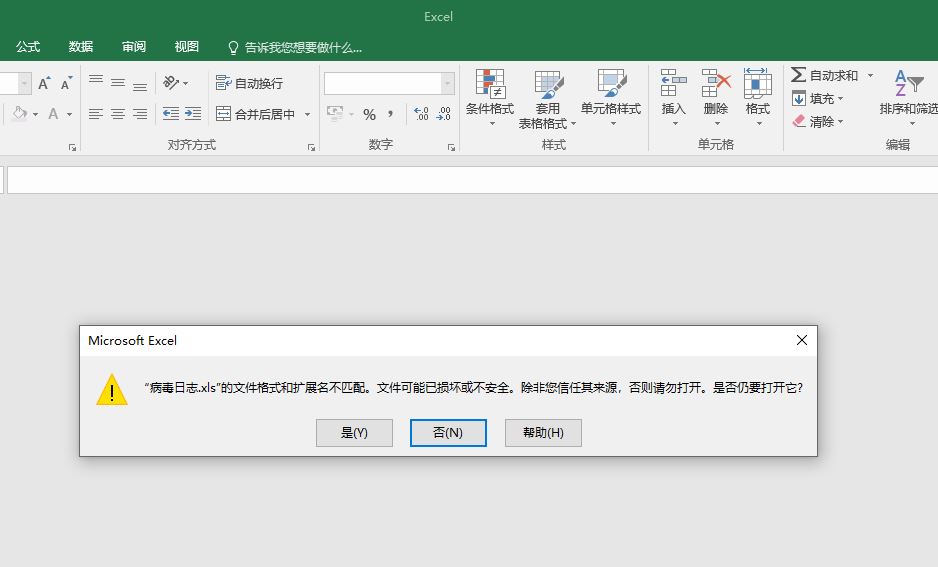Click 自动求和 AutoSum
The image size is (938, 567).
(824, 75)
